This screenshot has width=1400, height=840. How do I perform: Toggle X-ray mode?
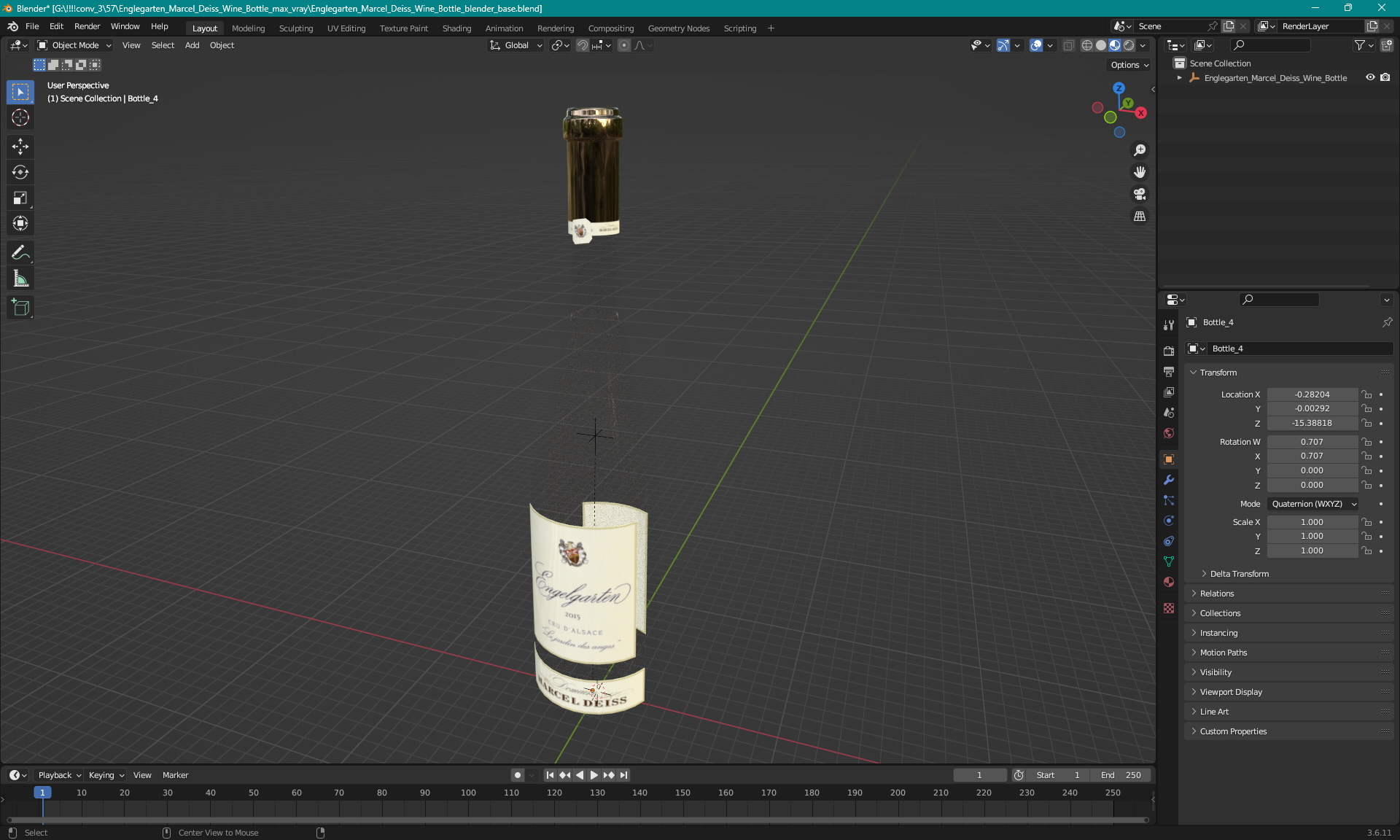(1069, 45)
